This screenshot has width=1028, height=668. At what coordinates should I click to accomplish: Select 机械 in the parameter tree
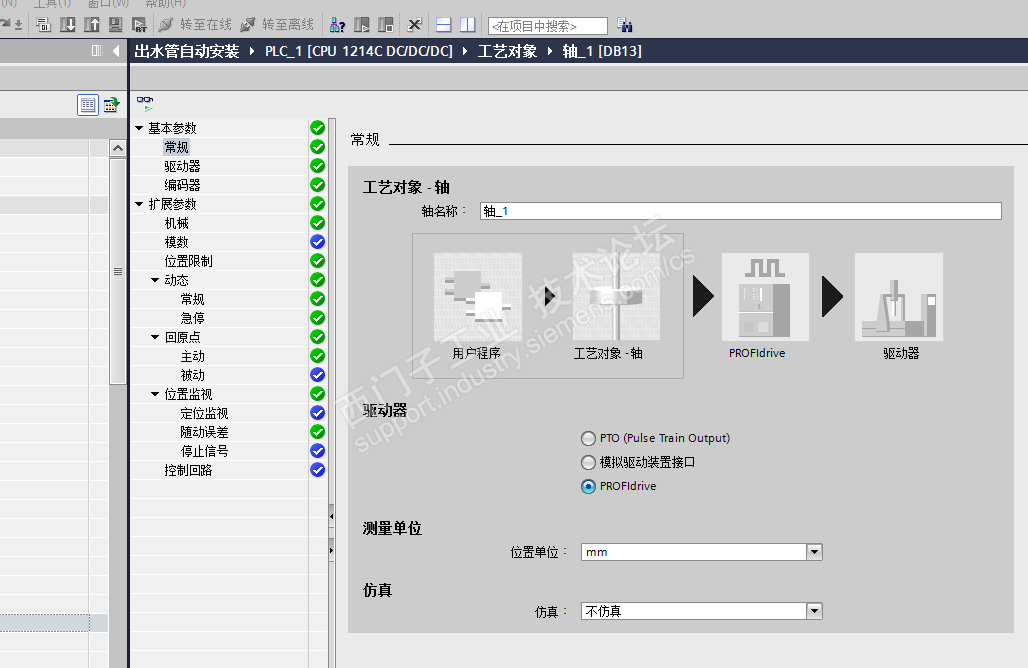(x=176, y=223)
